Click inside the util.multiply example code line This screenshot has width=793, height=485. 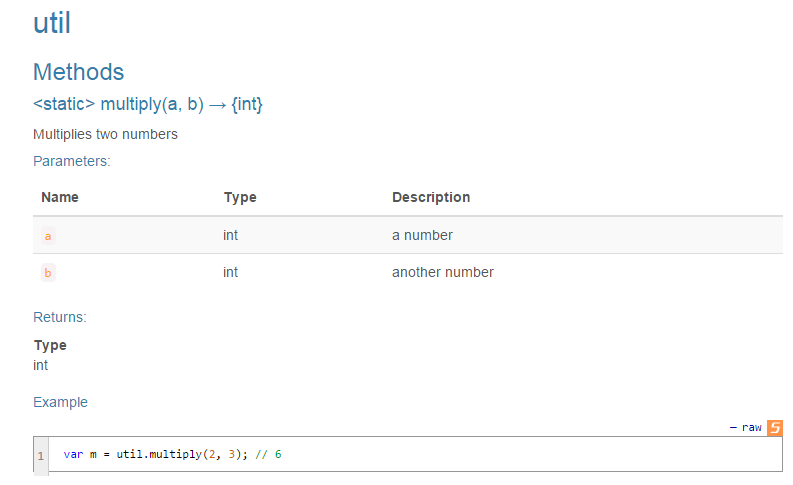click(172, 454)
